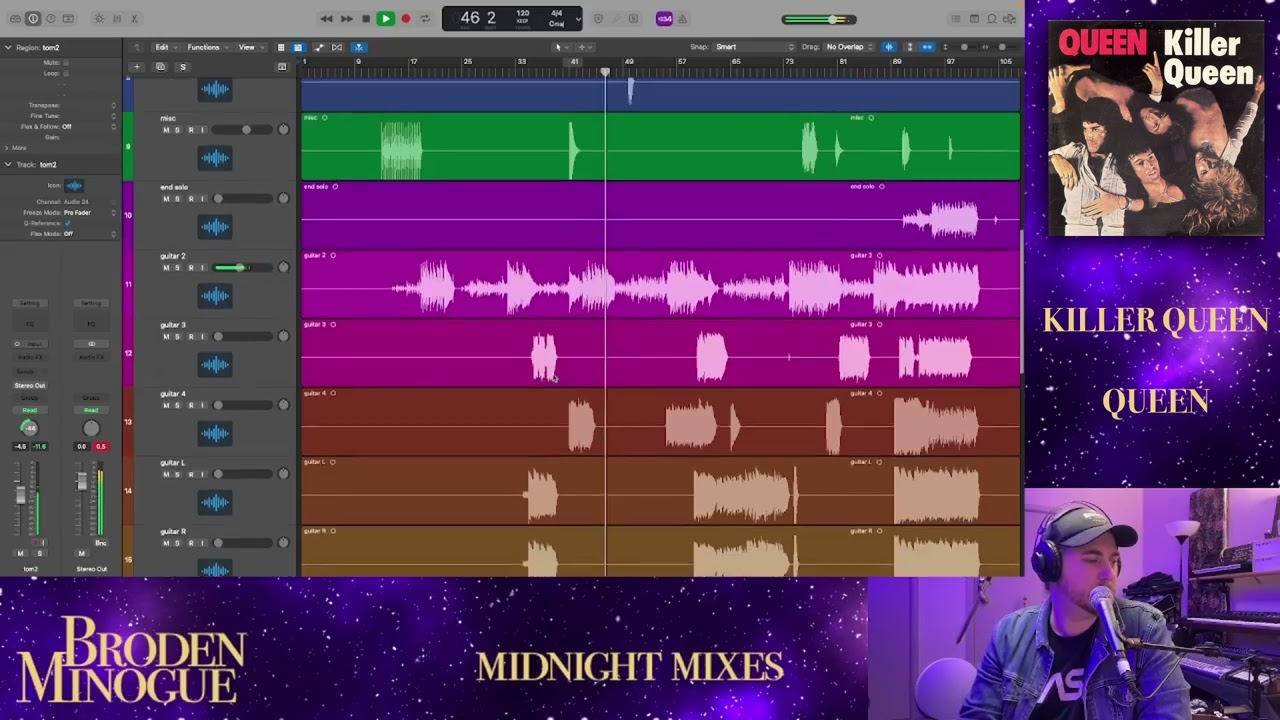Screen dimensions: 1280x720
Task: Rewind the transport
Action: click(x=326, y=18)
